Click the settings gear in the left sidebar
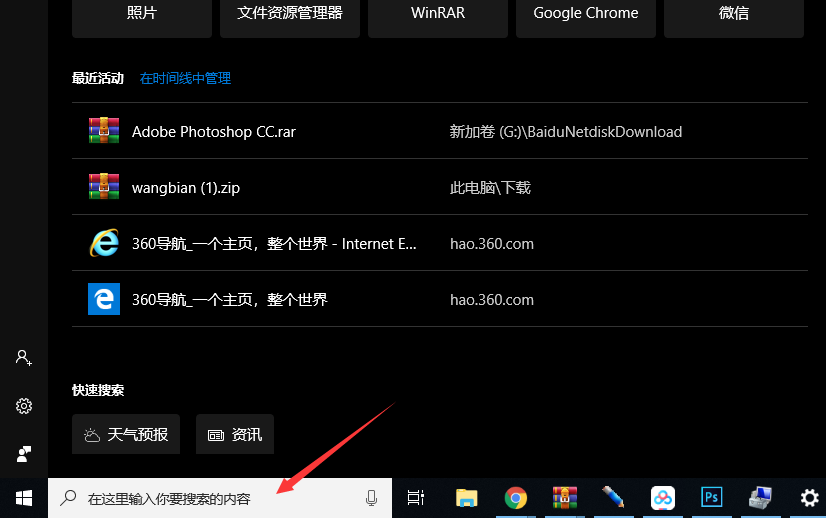The width and height of the screenshot is (826, 518). (x=24, y=406)
